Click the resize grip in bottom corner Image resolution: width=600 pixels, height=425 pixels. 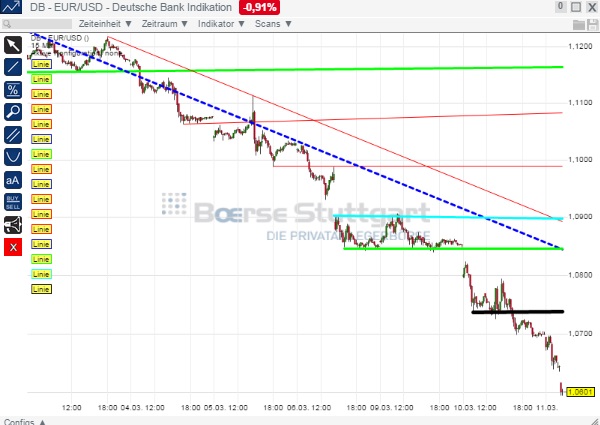point(594,421)
